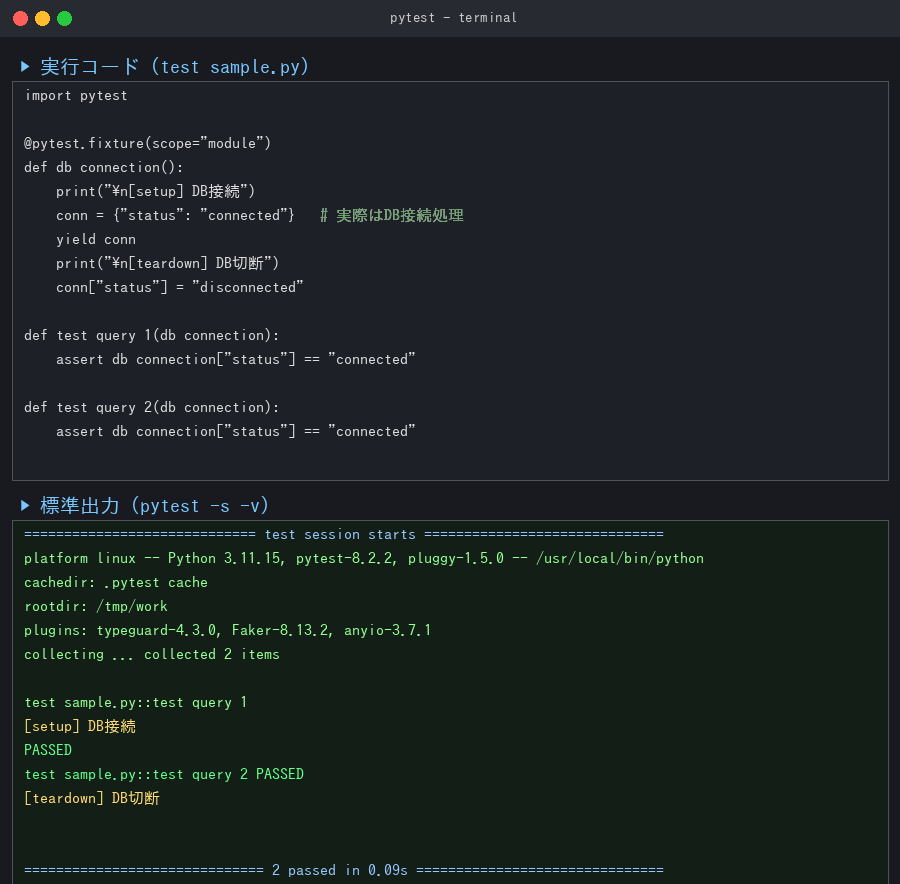Click the "plugins: typeguard-4.3.0" line
This screenshot has width=900, height=884.
(227, 630)
